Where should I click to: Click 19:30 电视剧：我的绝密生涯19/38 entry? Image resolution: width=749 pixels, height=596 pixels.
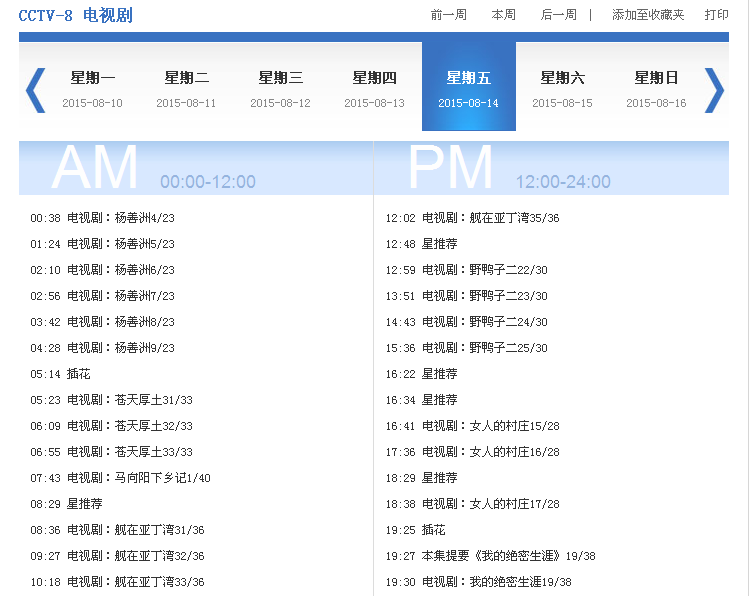point(479,582)
